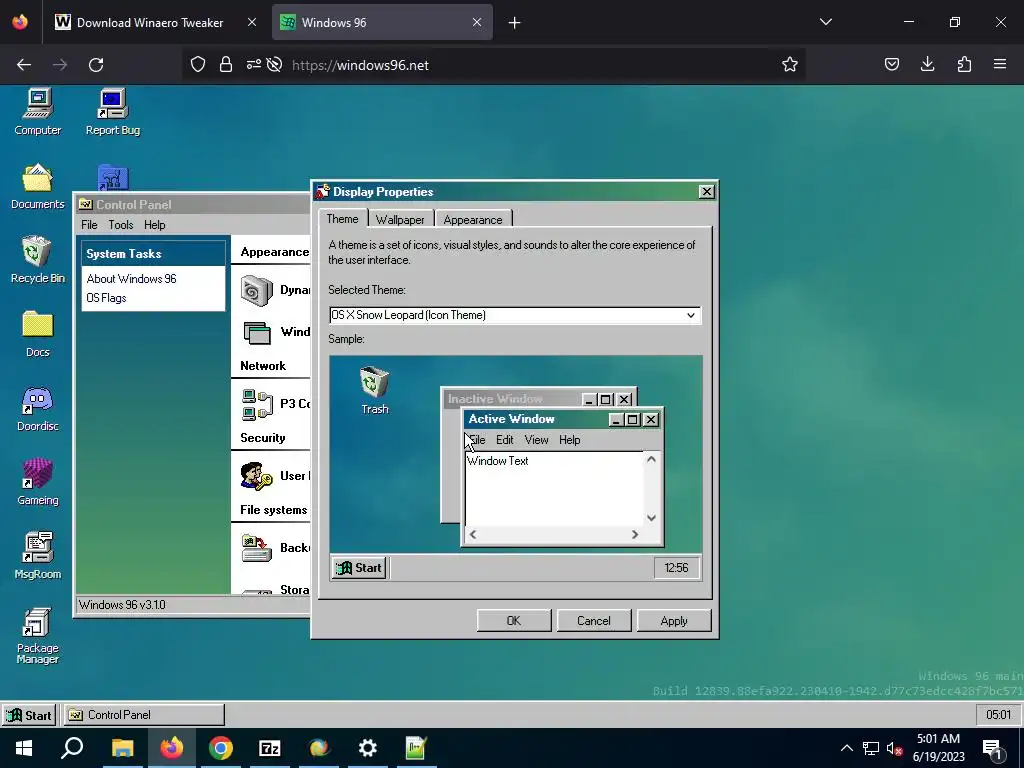Screen dimensions: 1024x768
Task: Switch to the Theme tab
Action: click(x=342, y=219)
